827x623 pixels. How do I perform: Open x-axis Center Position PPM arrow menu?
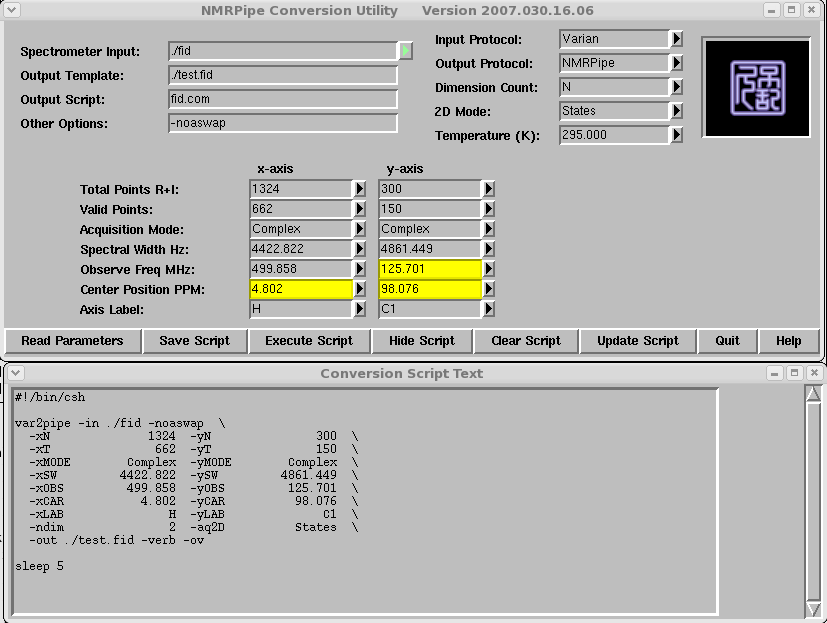point(360,289)
